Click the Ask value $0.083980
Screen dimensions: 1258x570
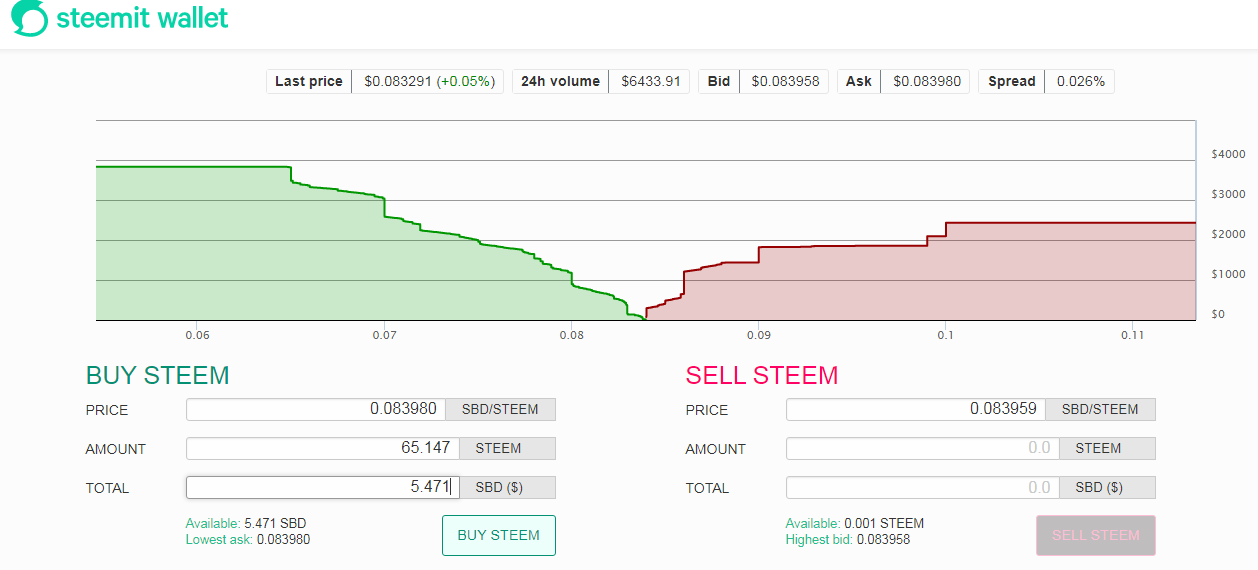[x=927, y=81]
